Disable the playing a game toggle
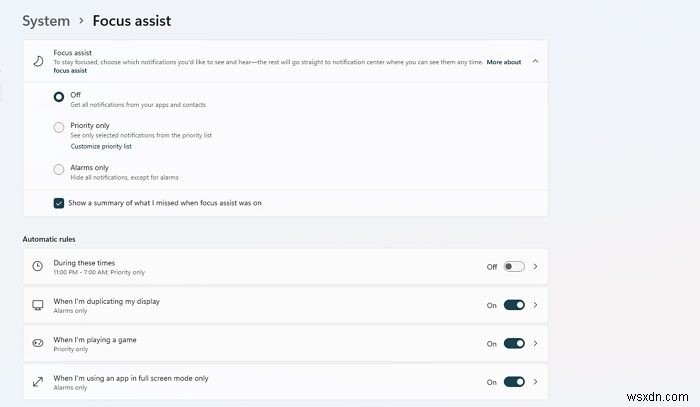 tap(514, 343)
